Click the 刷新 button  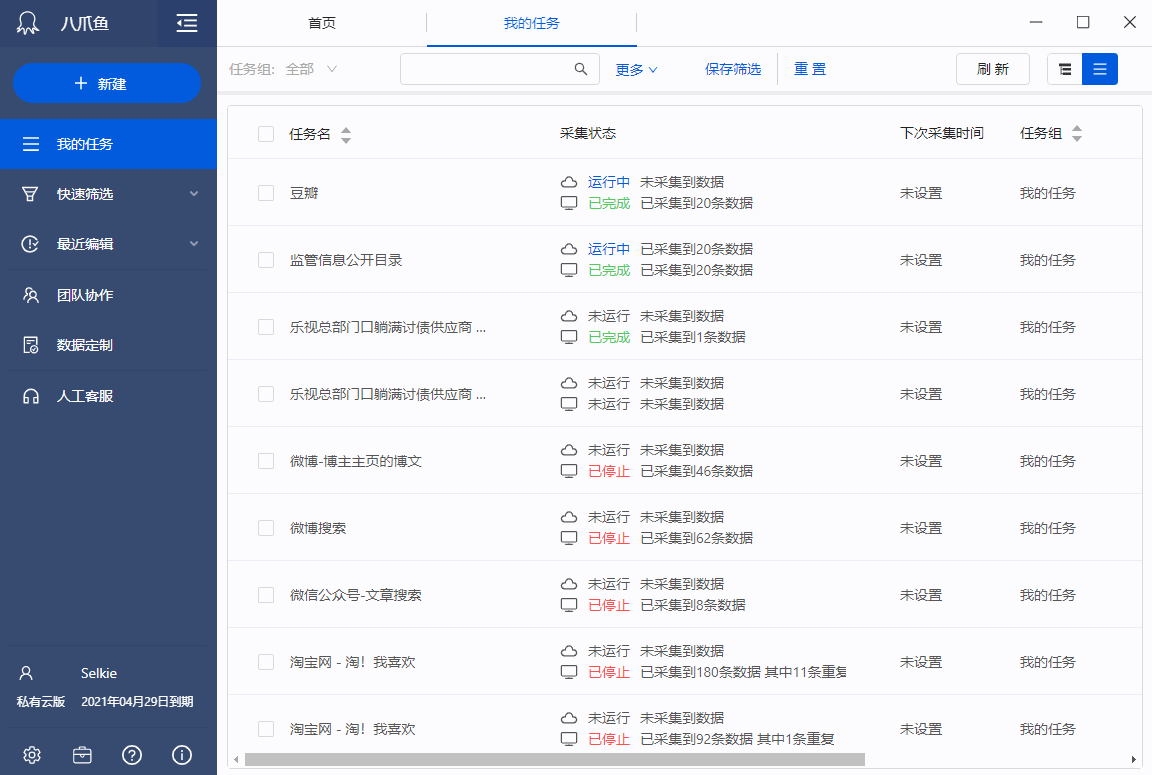(x=993, y=69)
